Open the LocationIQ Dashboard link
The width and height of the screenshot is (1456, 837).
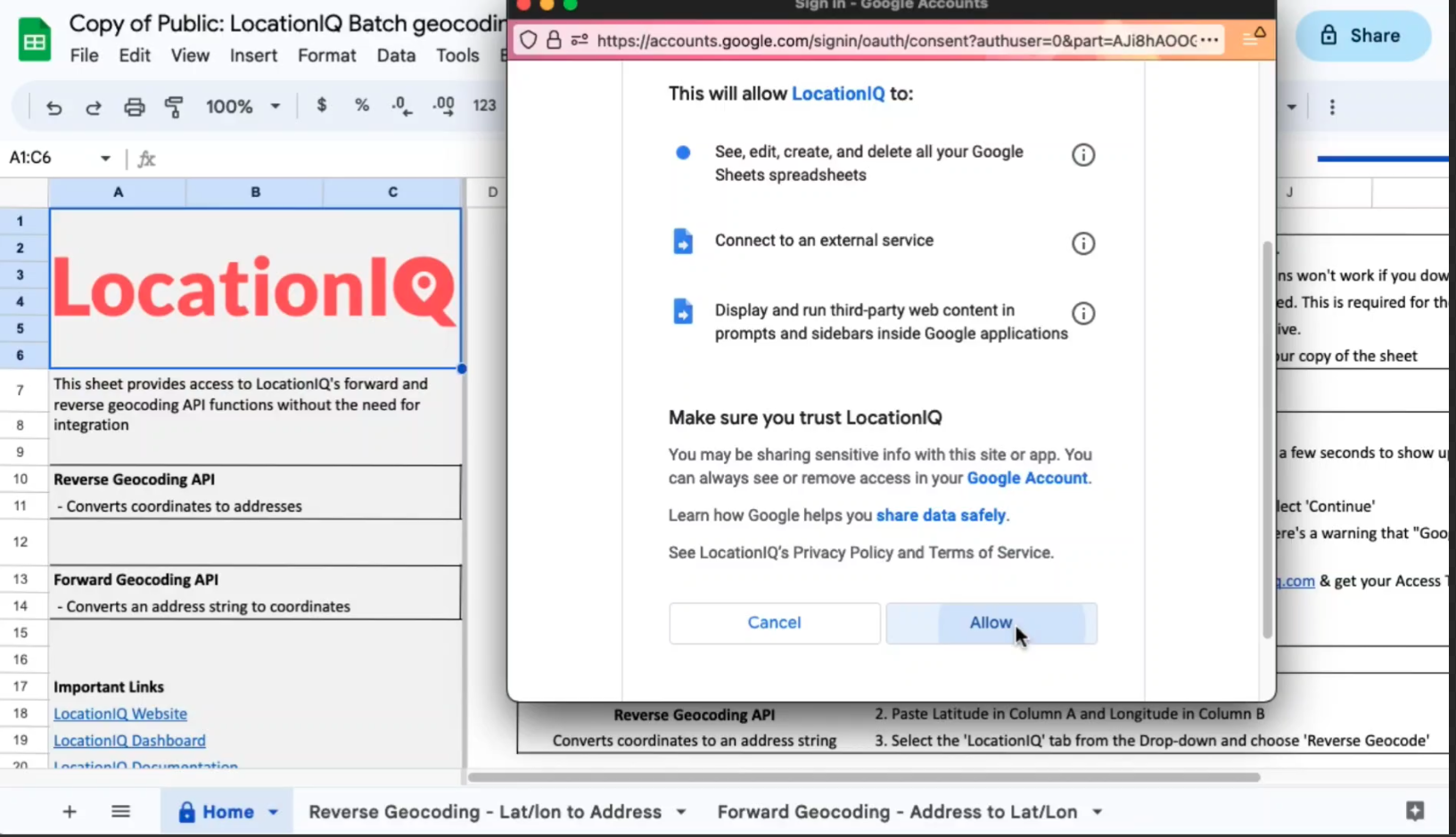[129, 741]
